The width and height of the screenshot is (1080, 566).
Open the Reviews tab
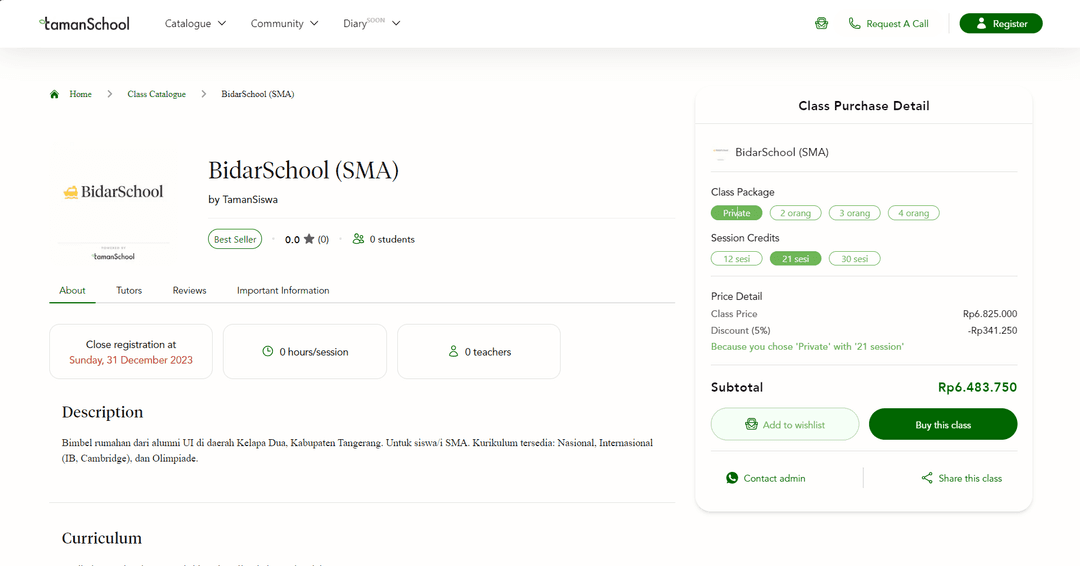click(189, 291)
